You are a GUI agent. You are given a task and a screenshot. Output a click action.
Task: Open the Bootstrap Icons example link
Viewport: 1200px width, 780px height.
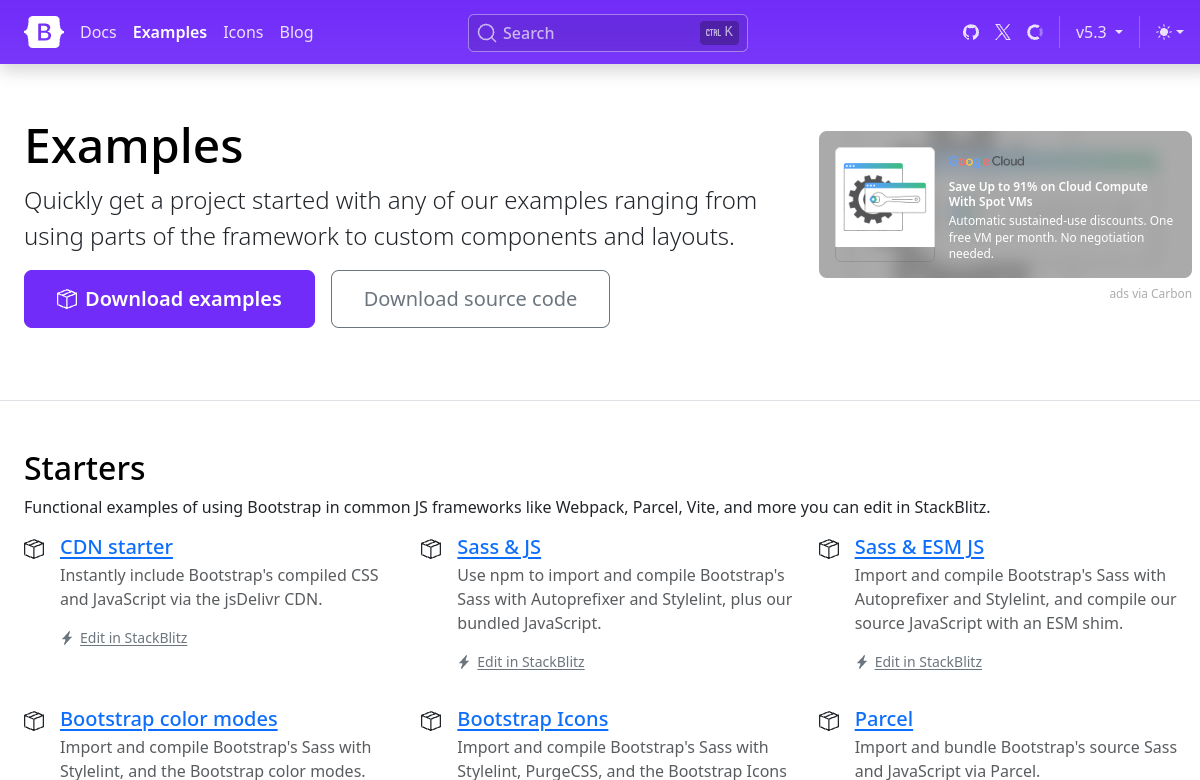click(x=533, y=719)
